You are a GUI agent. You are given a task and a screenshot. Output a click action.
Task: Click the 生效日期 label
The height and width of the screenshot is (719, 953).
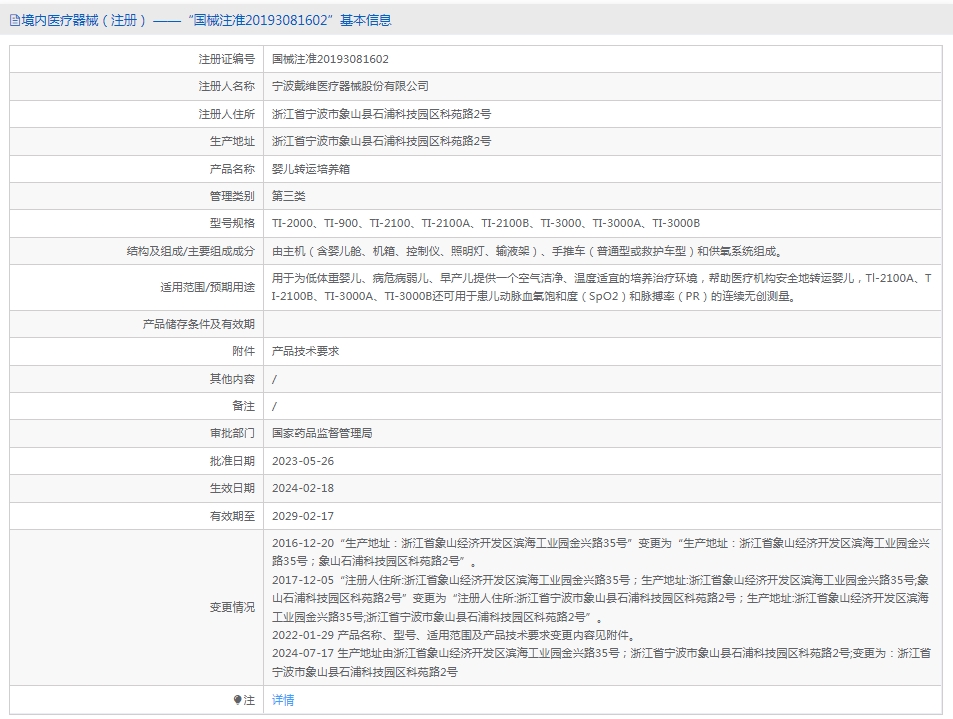(x=232, y=488)
